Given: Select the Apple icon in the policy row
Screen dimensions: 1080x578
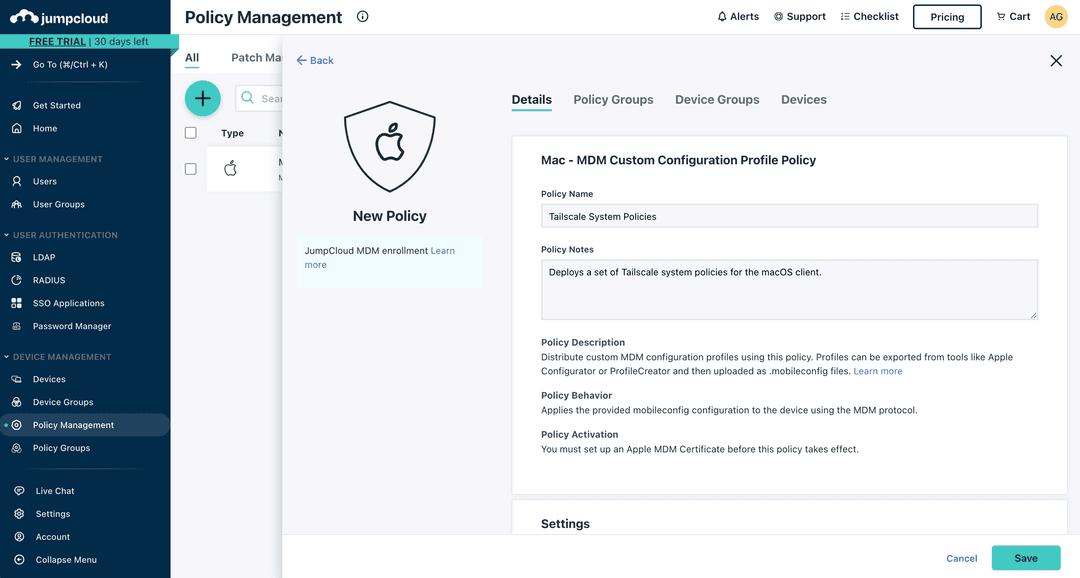Looking at the screenshot, I should pos(231,168).
